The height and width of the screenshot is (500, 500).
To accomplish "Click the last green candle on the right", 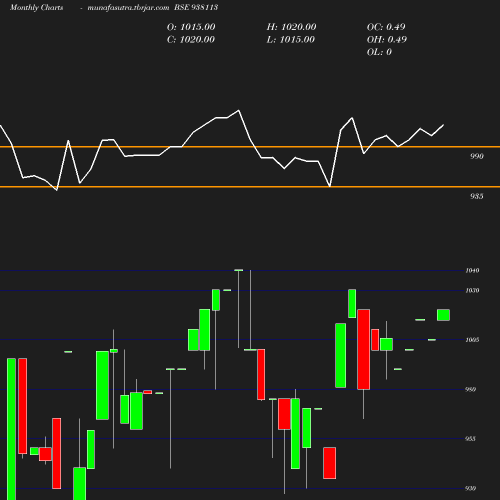I will (x=443, y=315).
